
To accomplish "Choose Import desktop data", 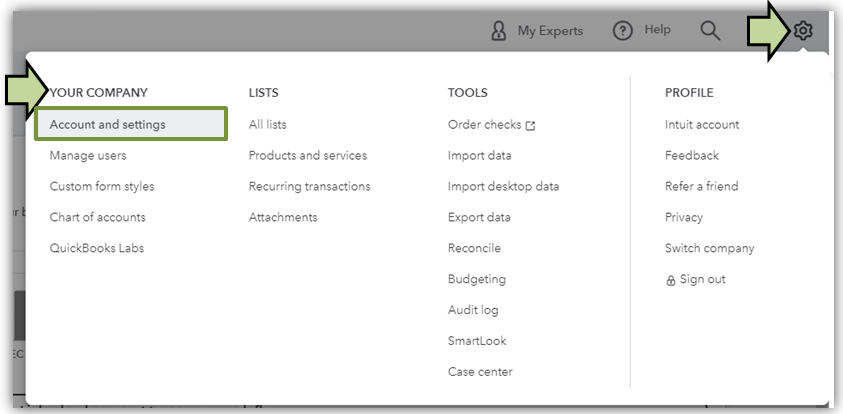I will coord(503,187).
